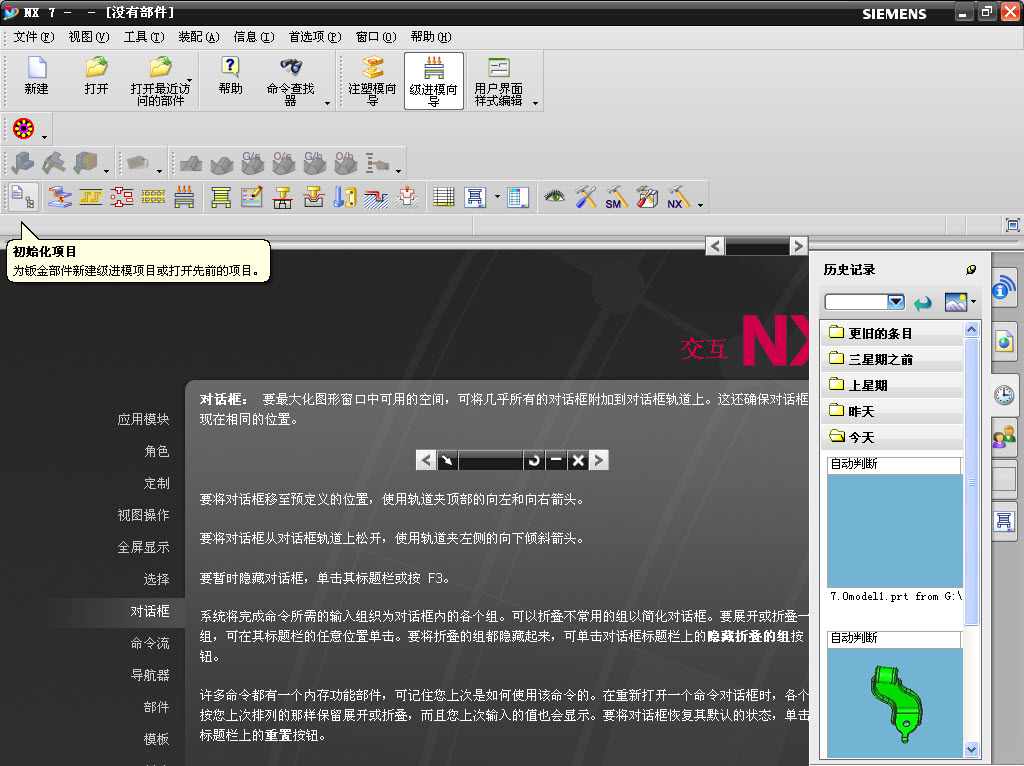Click the yellow strip layout grid icon

point(153,197)
